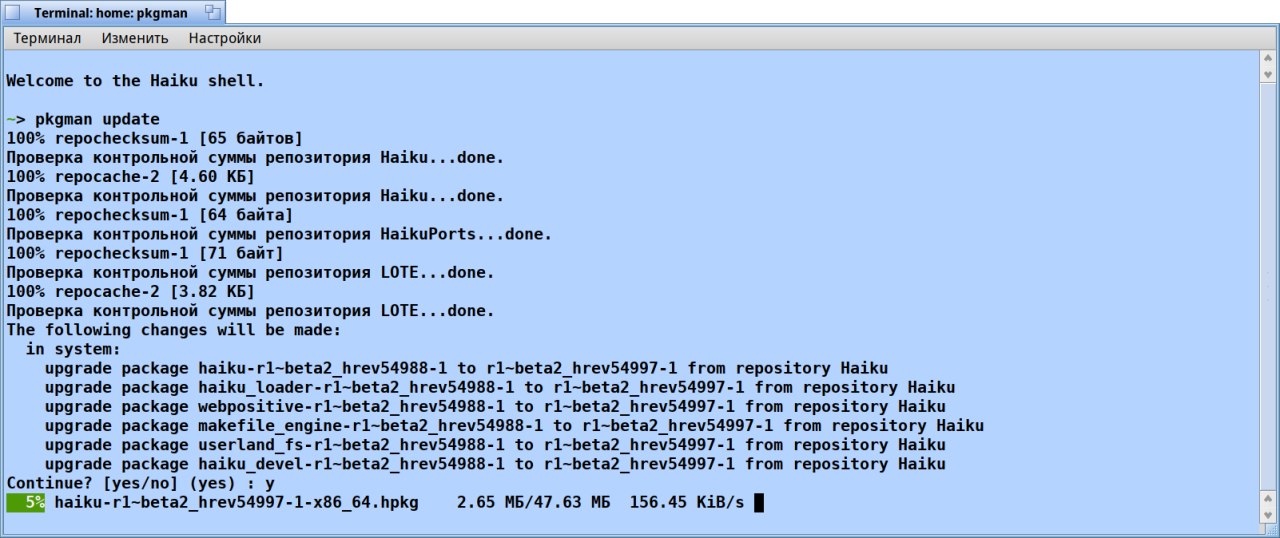Click the 'upgrade package makefile_engine' line
The height and width of the screenshot is (538, 1280).
pyautogui.click(x=514, y=426)
